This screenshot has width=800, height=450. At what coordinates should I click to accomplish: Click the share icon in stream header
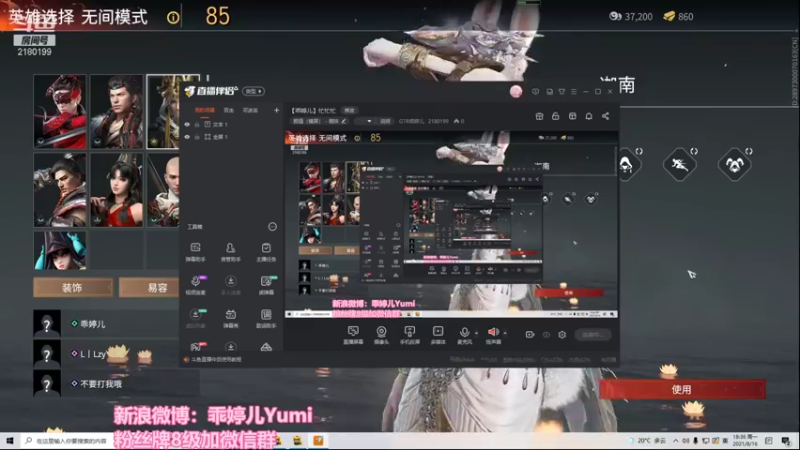606,116
